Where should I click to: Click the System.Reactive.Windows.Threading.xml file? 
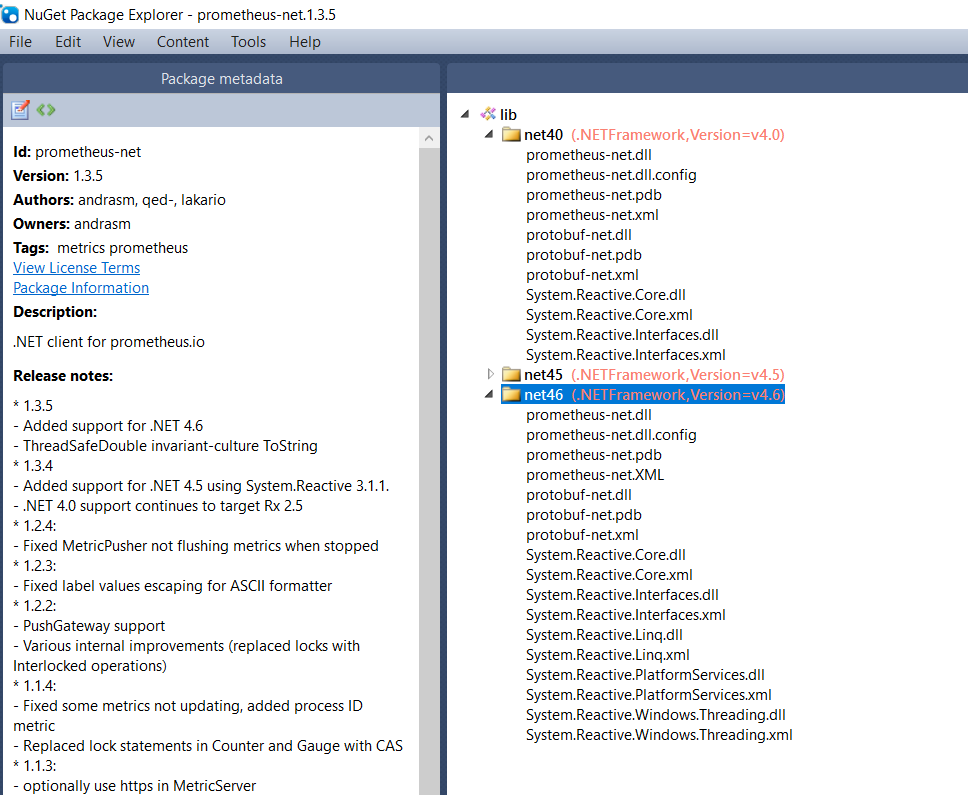pos(658,734)
